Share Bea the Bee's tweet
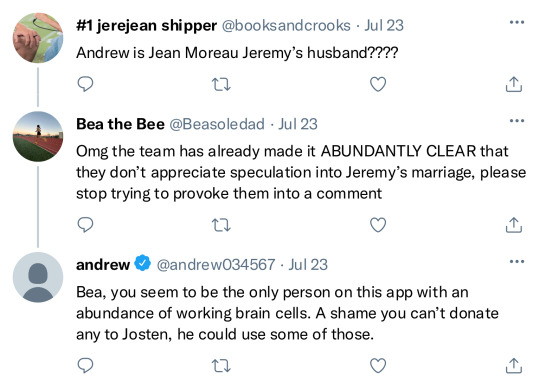 [514, 225]
